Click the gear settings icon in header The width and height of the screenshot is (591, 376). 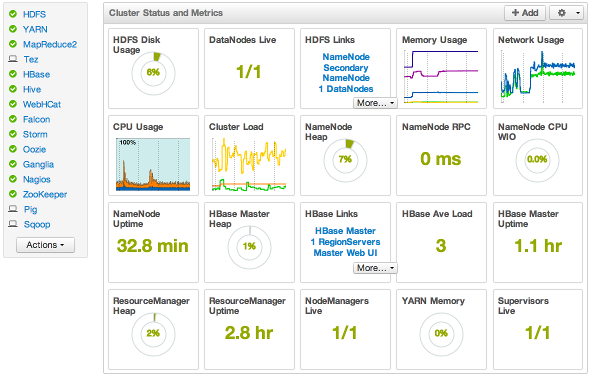click(x=562, y=13)
